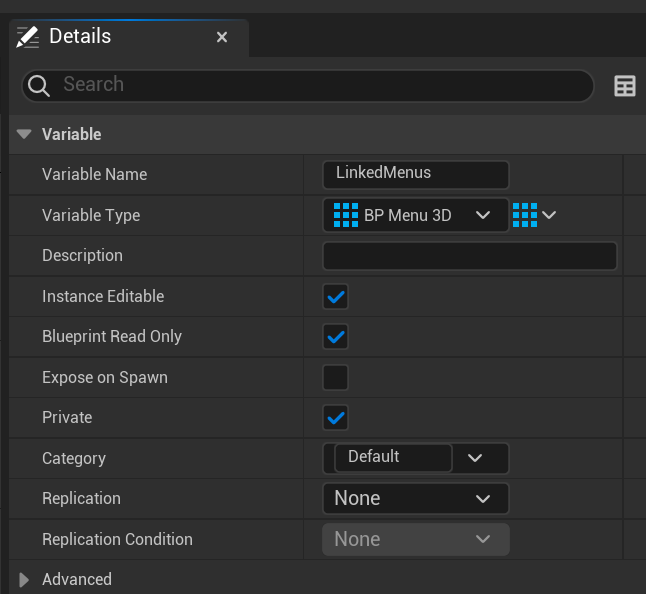646x594 pixels.
Task: Open the Category dropdown arrow
Action: (476, 458)
